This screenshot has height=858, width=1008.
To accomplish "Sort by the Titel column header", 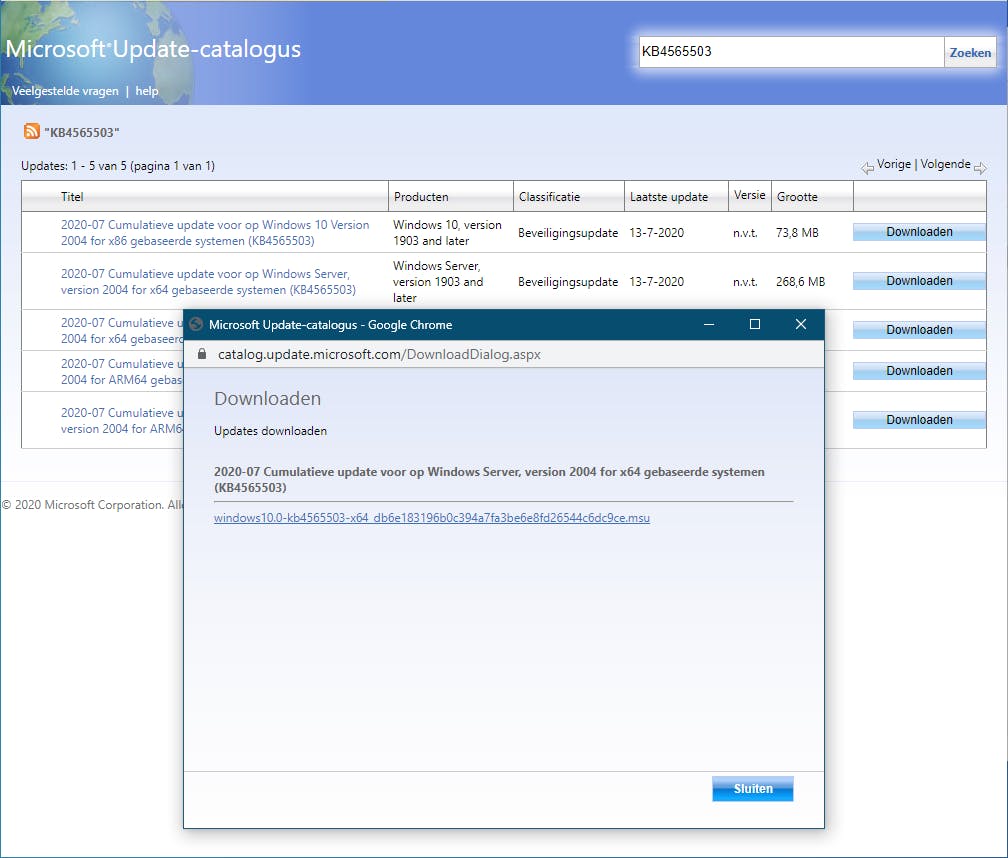I will (x=72, y=197).
